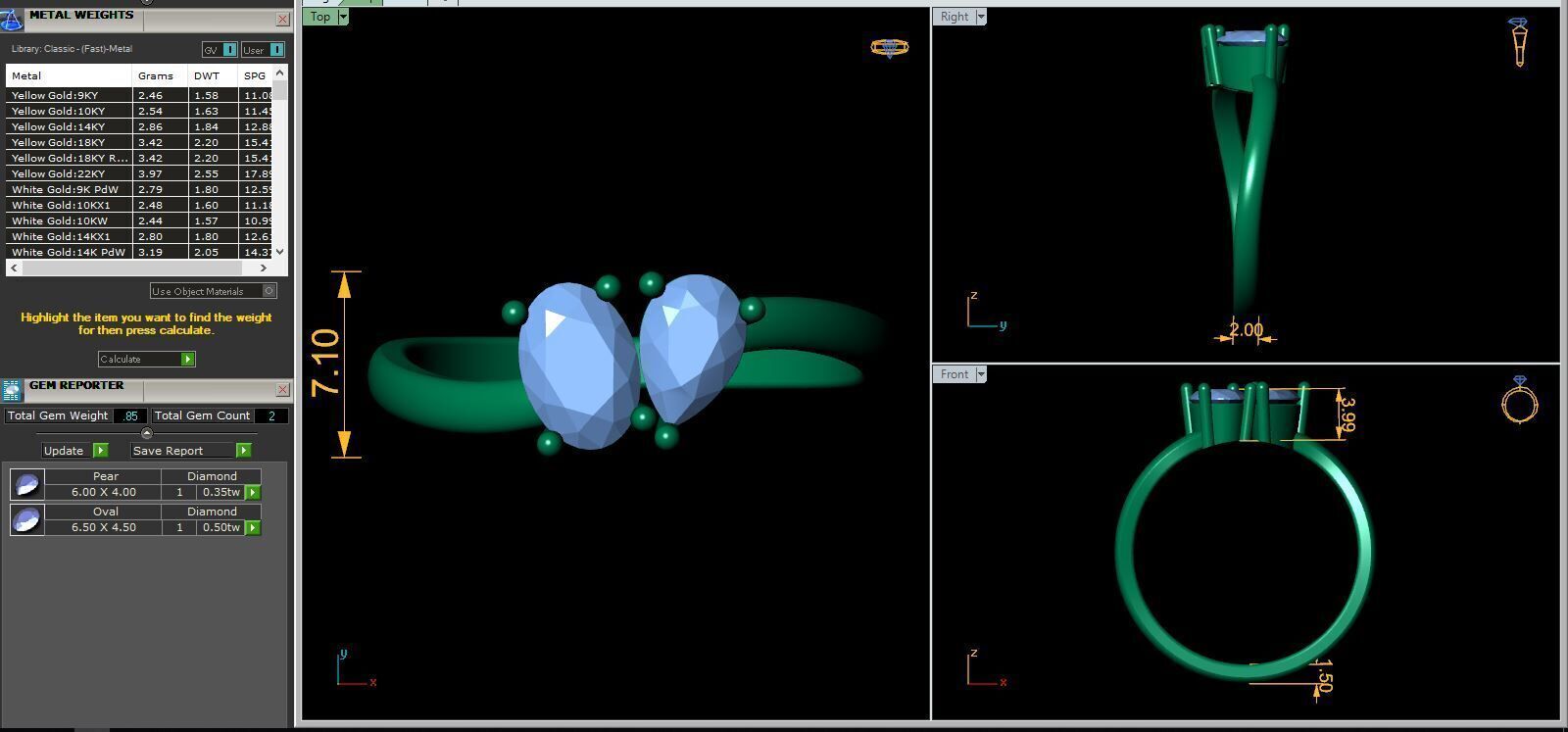Click green arrow on the 0.50tw Oval row
This screenshot has height=732, width=1568.
[252, 528]
